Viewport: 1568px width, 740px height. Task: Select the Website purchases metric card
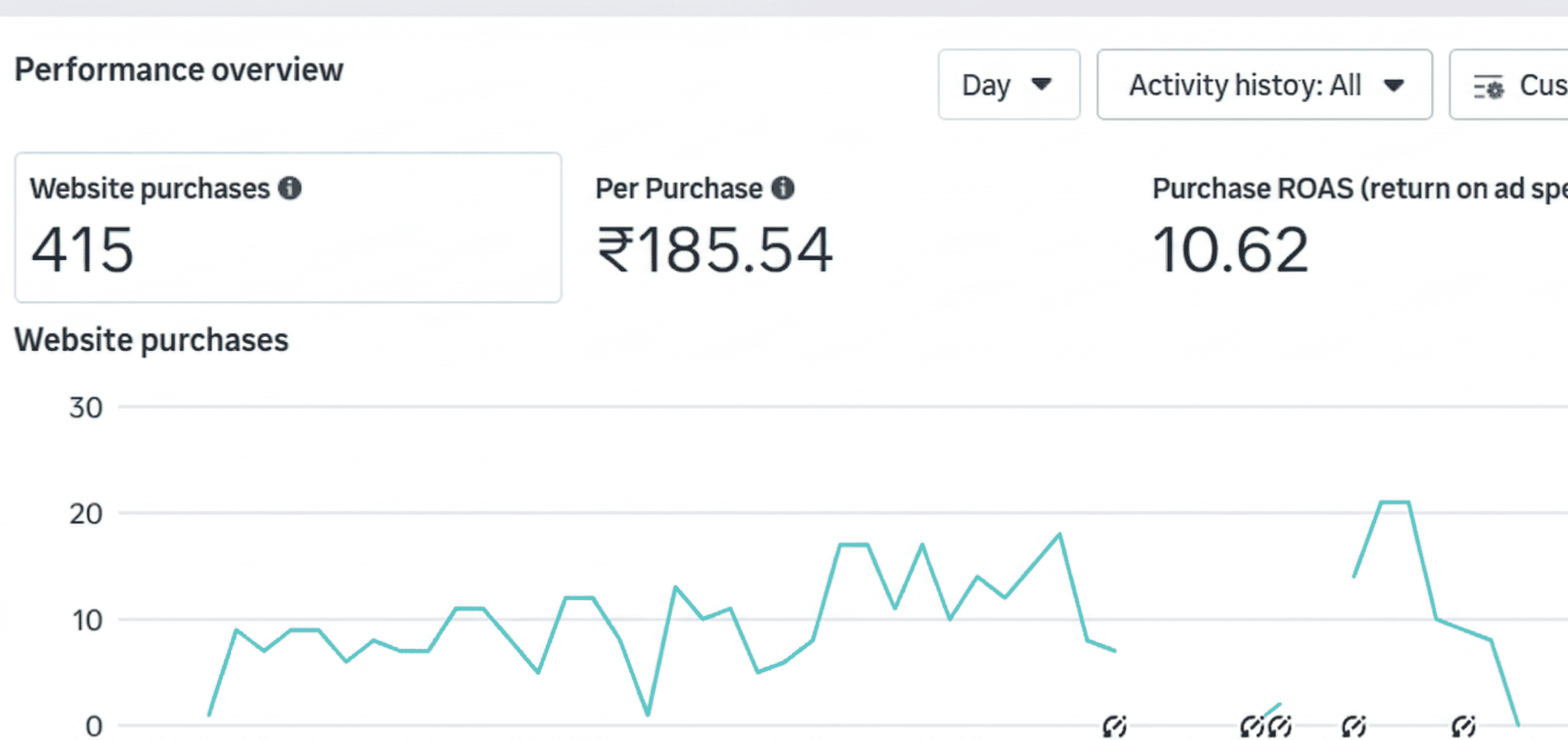click(x=288, y=227)
